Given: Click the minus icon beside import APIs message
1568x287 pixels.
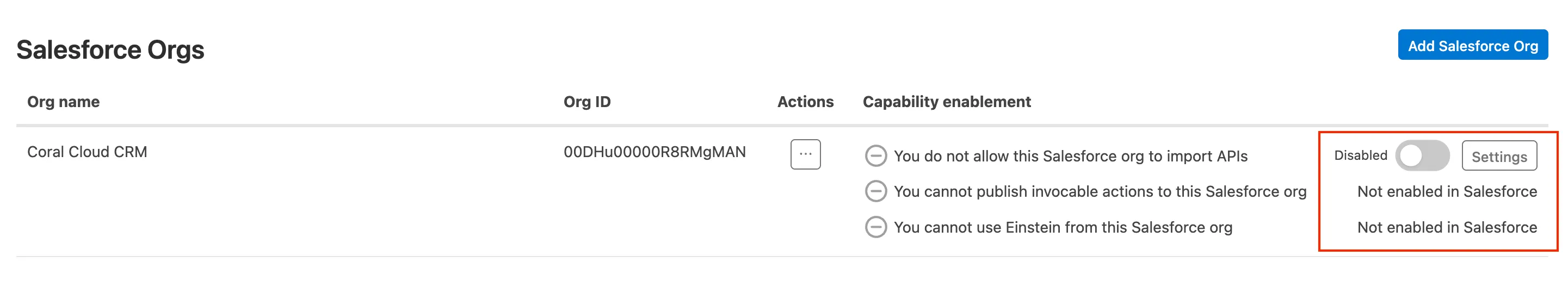Looking at the screenshot, I should [875, 156].
